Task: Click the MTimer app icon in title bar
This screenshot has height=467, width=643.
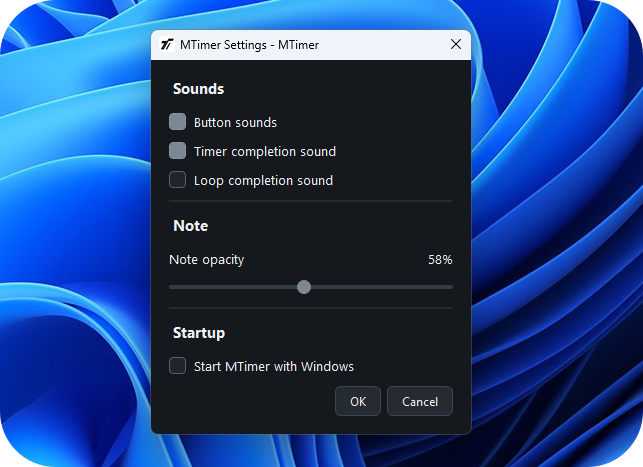Action: click(x=167, y=44)
